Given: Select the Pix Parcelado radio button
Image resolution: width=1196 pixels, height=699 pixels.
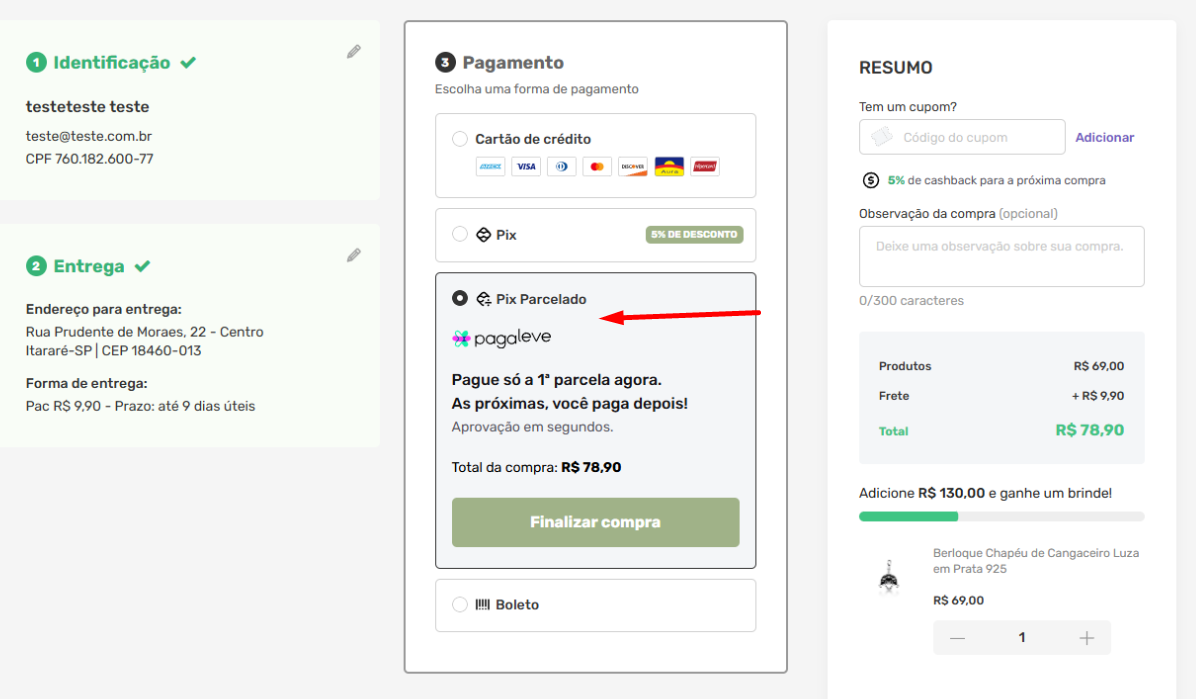Looking at the screenshot, I should pos(460,298).
